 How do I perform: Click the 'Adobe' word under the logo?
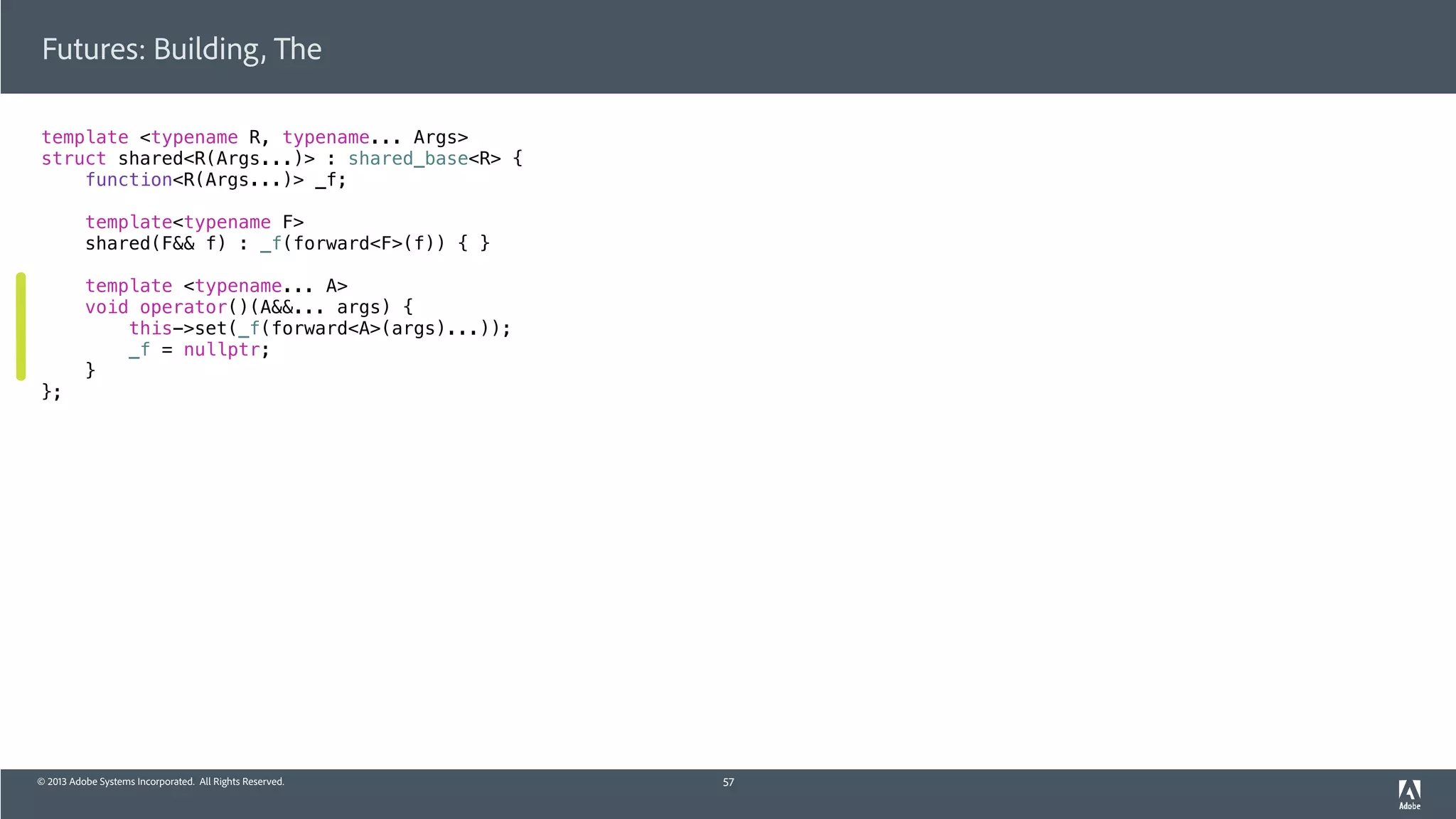coord(1409,806)
